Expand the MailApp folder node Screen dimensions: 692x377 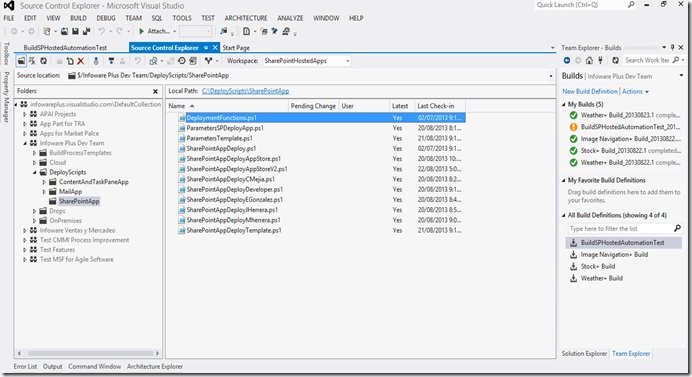point(44,192)
